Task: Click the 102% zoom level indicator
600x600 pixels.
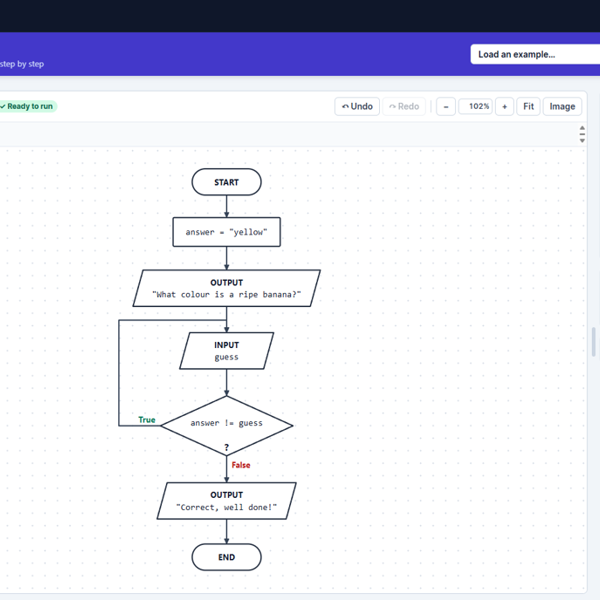Action: [x=476, y=106]
